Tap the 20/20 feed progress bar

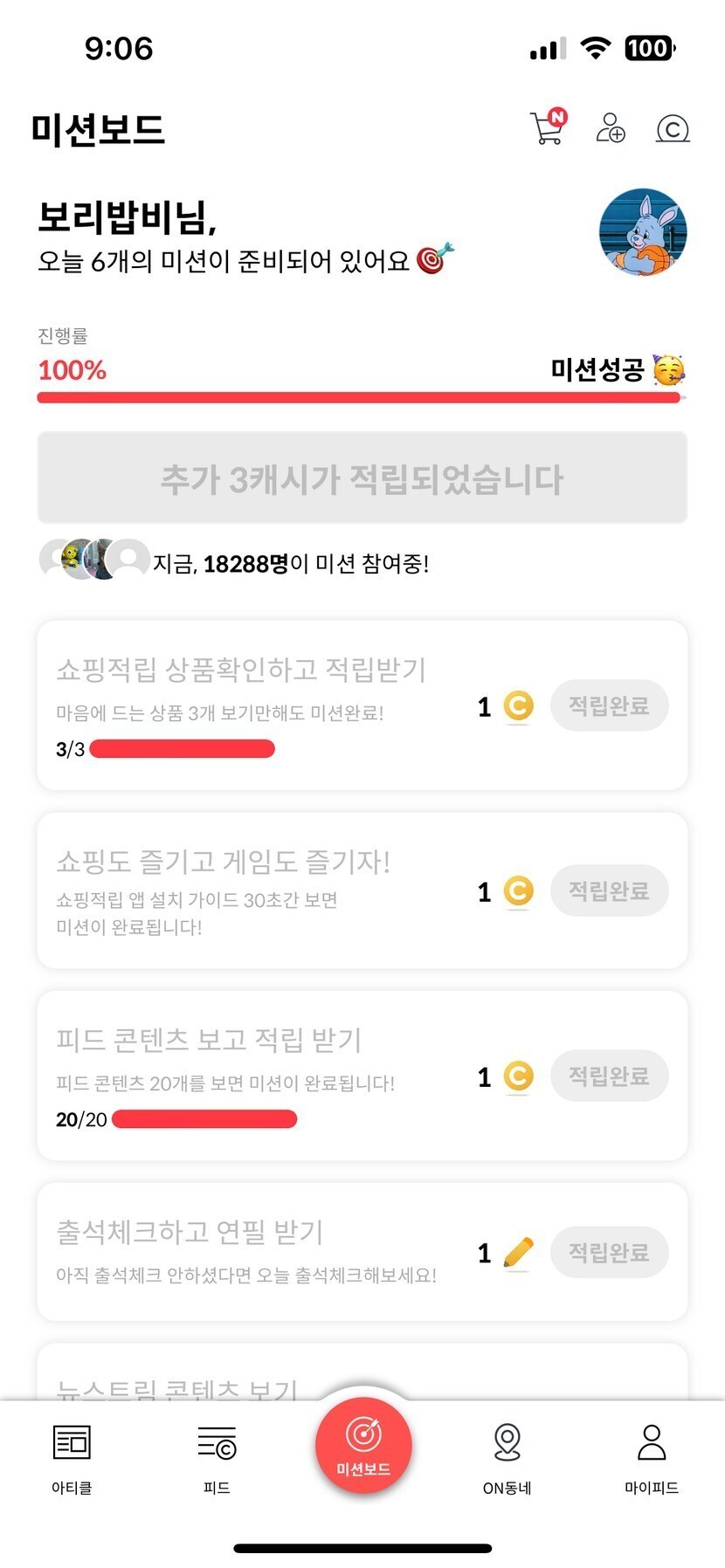(204, 1119)
